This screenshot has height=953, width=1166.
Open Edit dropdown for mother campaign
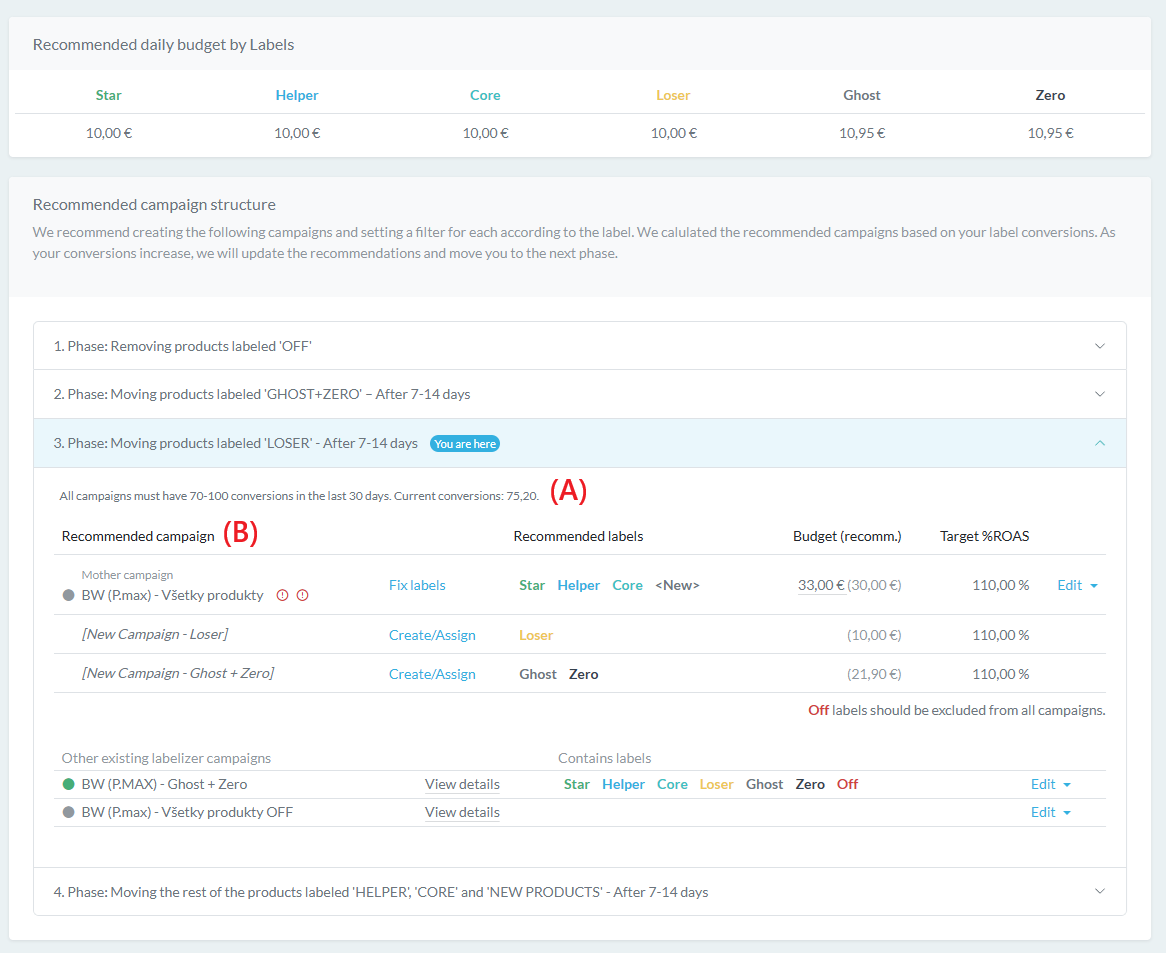click(1077, 585)
